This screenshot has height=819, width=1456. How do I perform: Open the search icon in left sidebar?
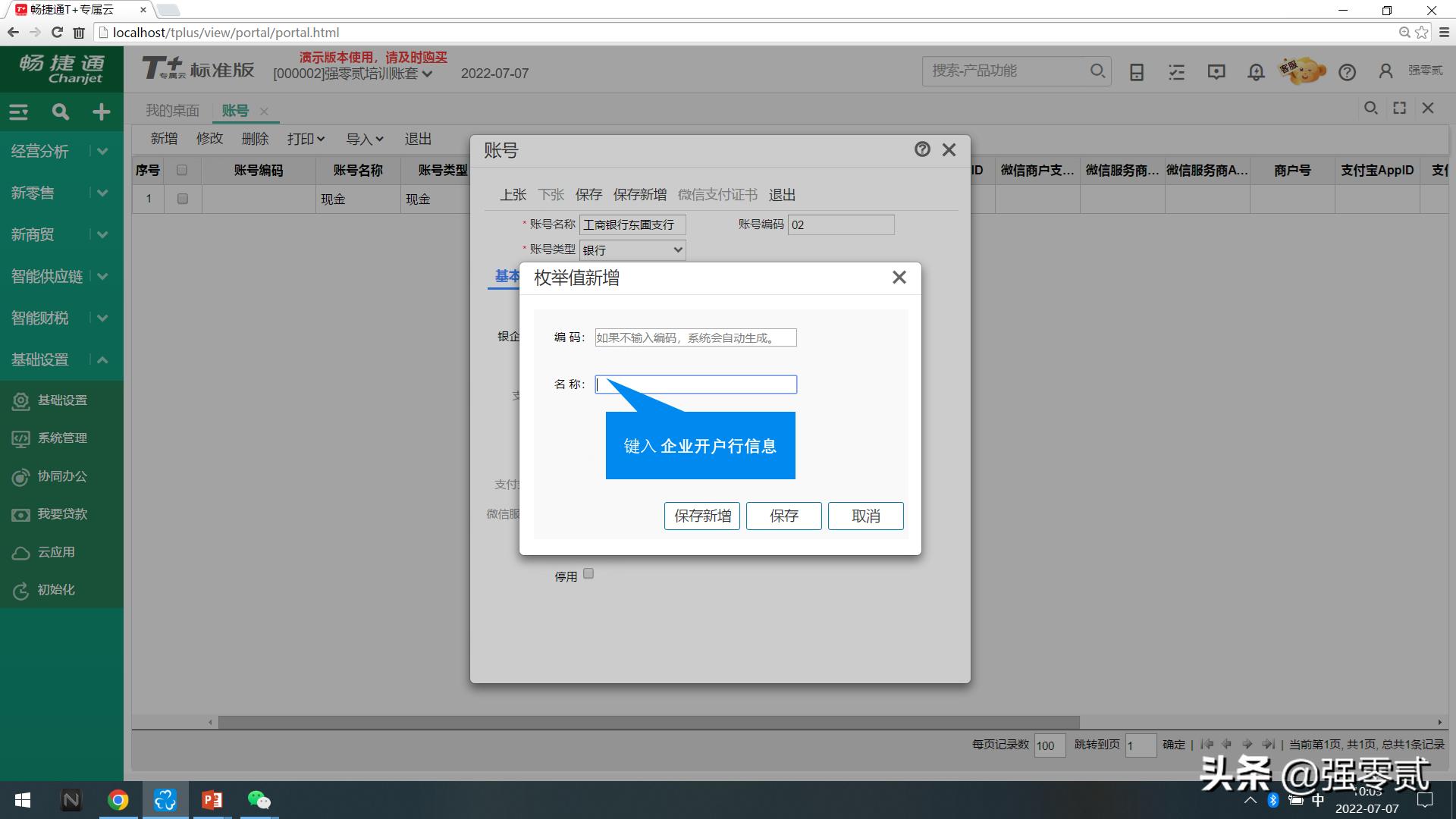(x=60, y=111)
